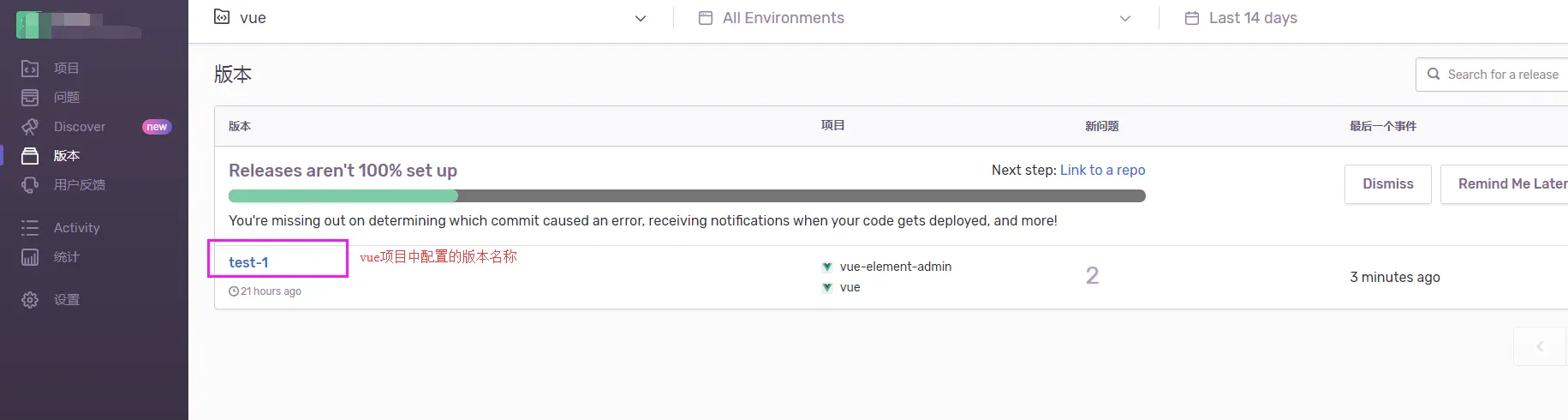Click the Dismiss button
This screenshot has width=1568, height=420.
click(1387, 184)
